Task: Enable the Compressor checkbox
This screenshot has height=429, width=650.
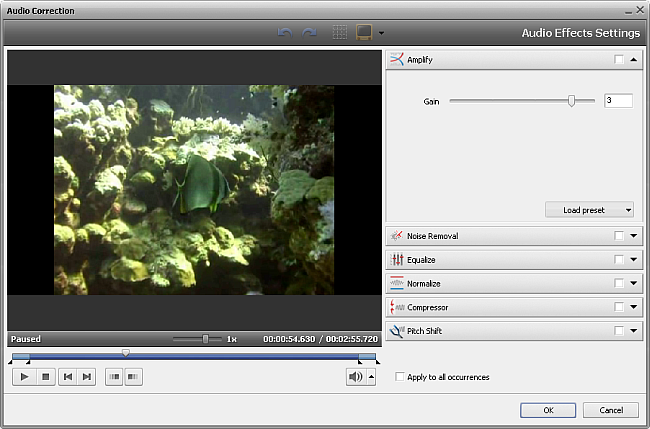Action: (619, 307)
